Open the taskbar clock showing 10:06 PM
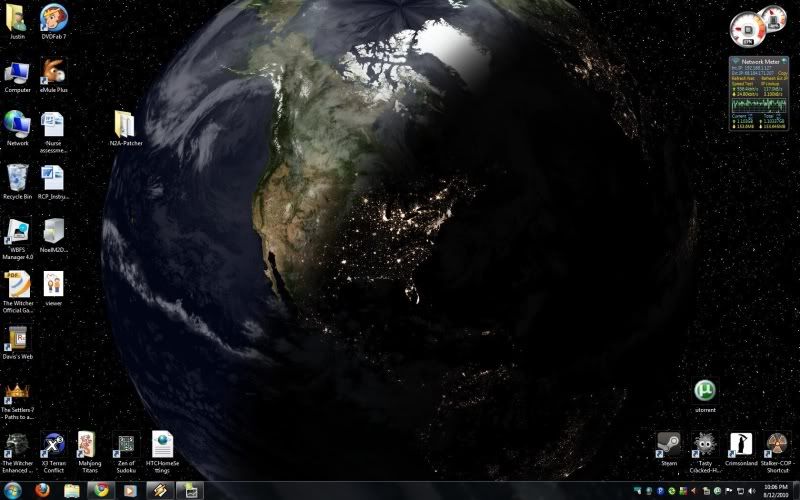Screen dimensions: 800x500 (776, 490)
